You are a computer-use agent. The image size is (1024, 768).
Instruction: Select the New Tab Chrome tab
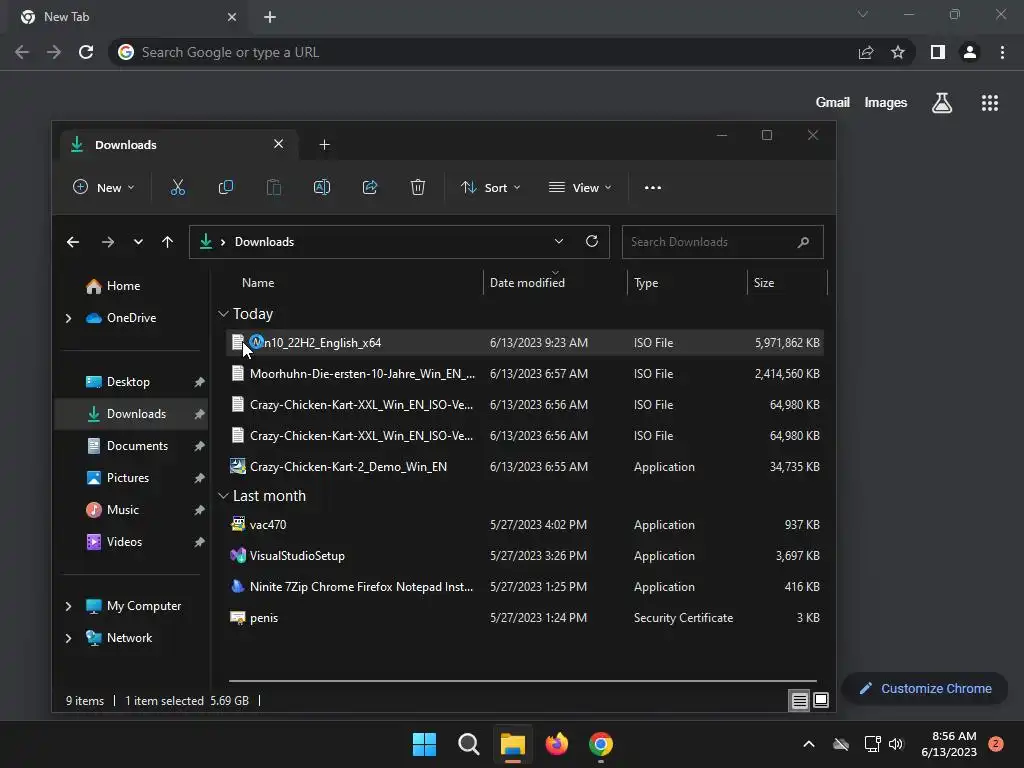(x=128, y=17)
